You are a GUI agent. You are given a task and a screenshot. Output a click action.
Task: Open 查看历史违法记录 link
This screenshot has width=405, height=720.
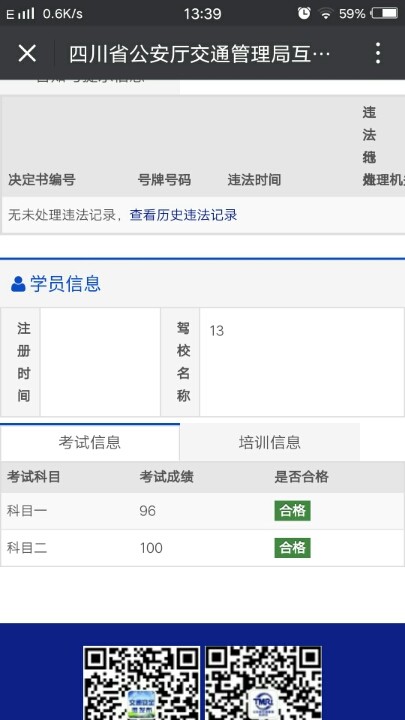pyautogui.click(x=183, y=215)
